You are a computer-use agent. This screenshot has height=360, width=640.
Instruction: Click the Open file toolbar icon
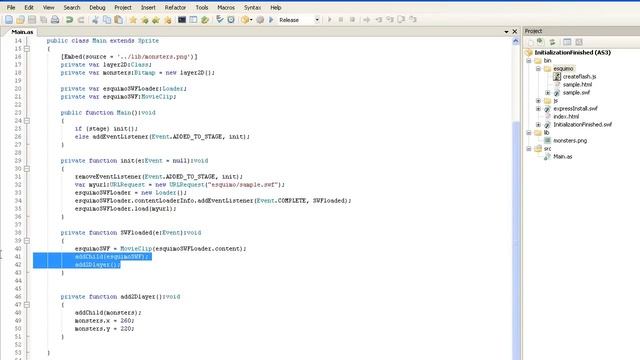(x=20, y=20)
